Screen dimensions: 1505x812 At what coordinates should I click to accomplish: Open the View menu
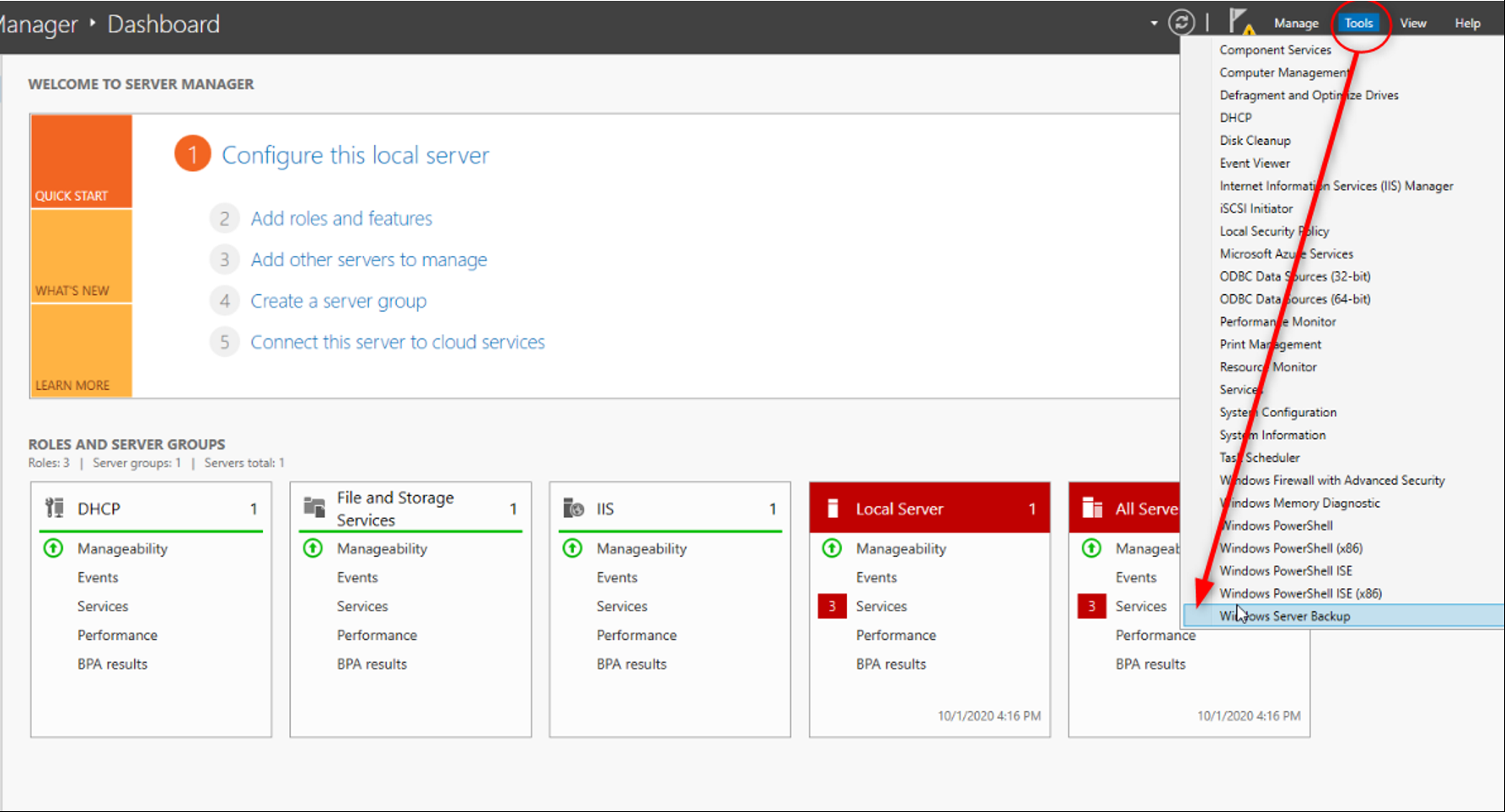coord(1412,24)
